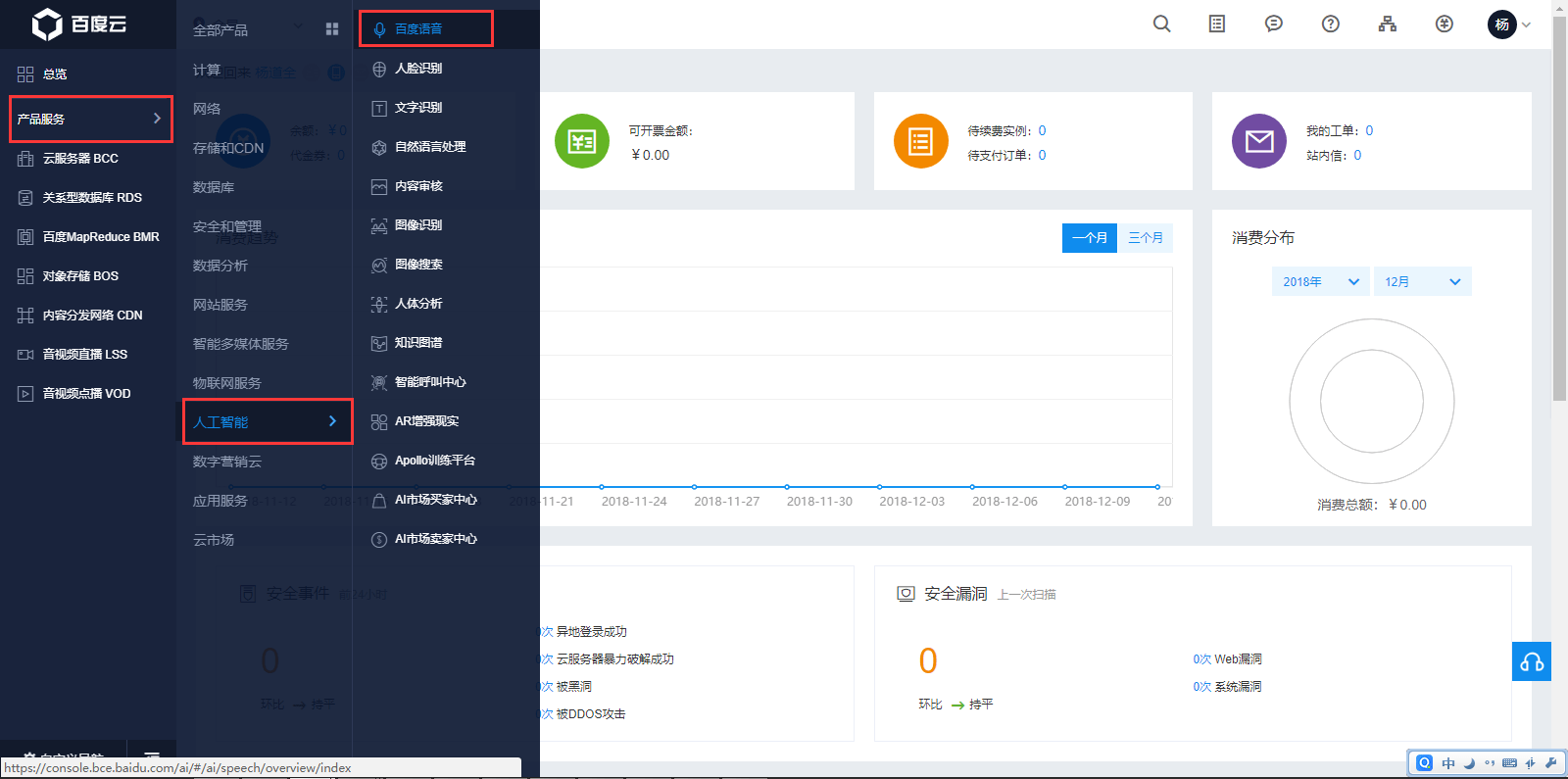The height and width of the screenshot is (779, 1568).
Task: Click the 百度MapReduce BMR sidebar icon
Action: pos(25,237)
